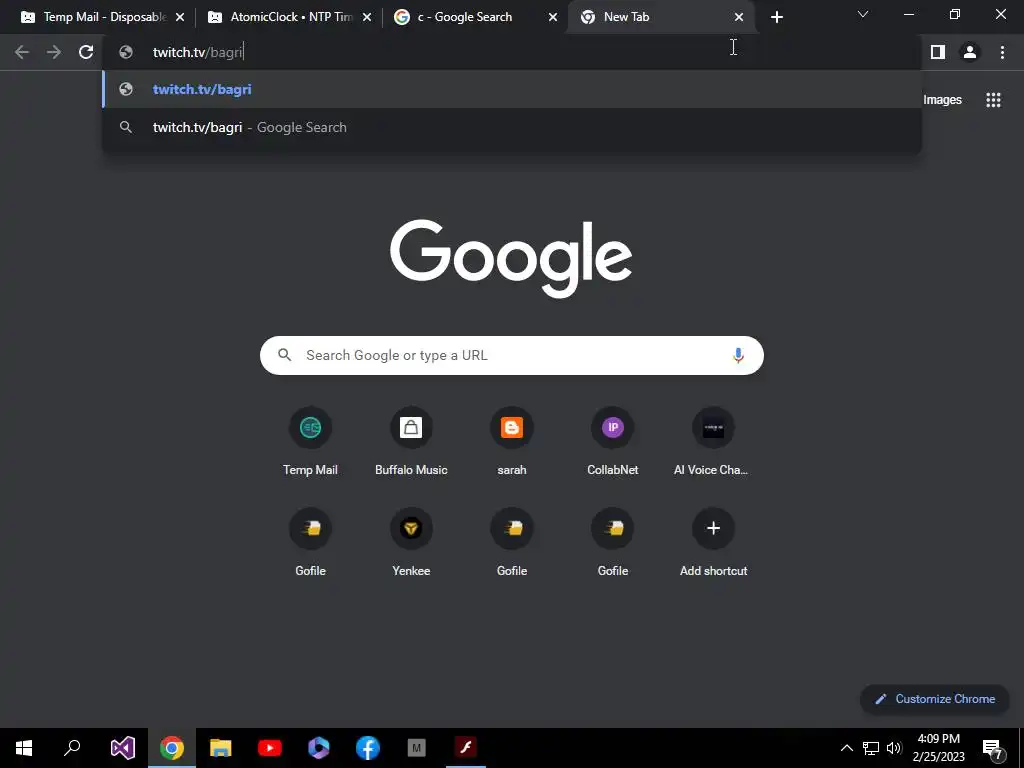Open the notification center

[993, 748]
